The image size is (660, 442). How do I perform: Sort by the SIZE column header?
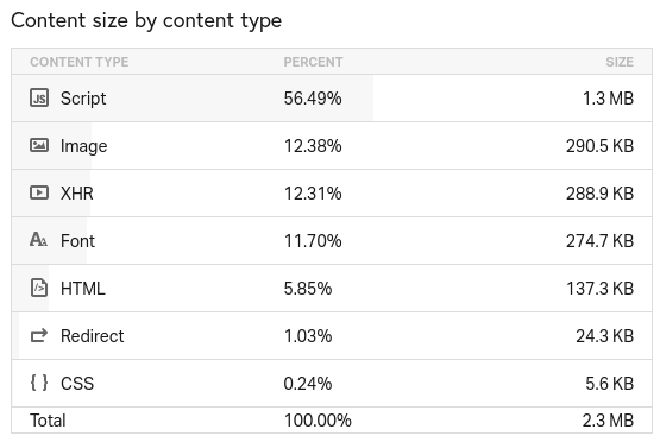tap(619, 62)
